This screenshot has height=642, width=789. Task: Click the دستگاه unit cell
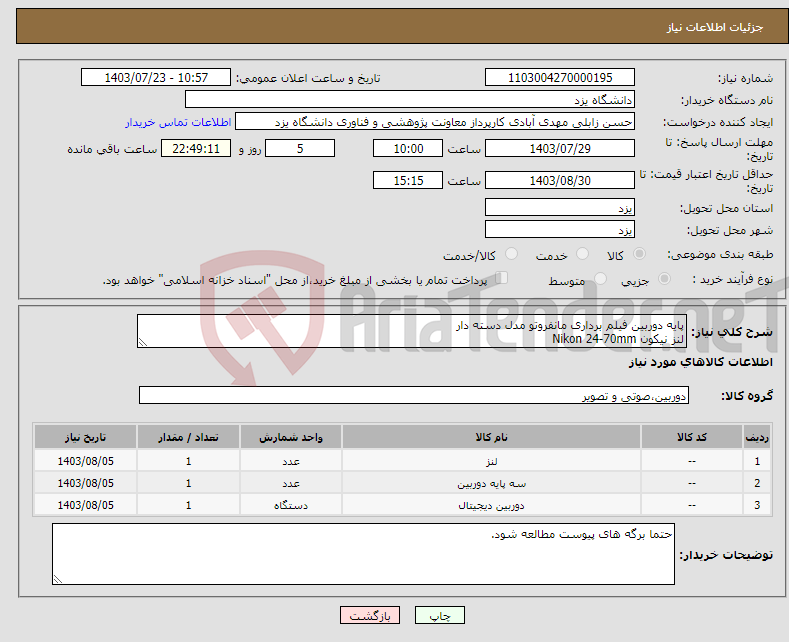coord(291,505)
